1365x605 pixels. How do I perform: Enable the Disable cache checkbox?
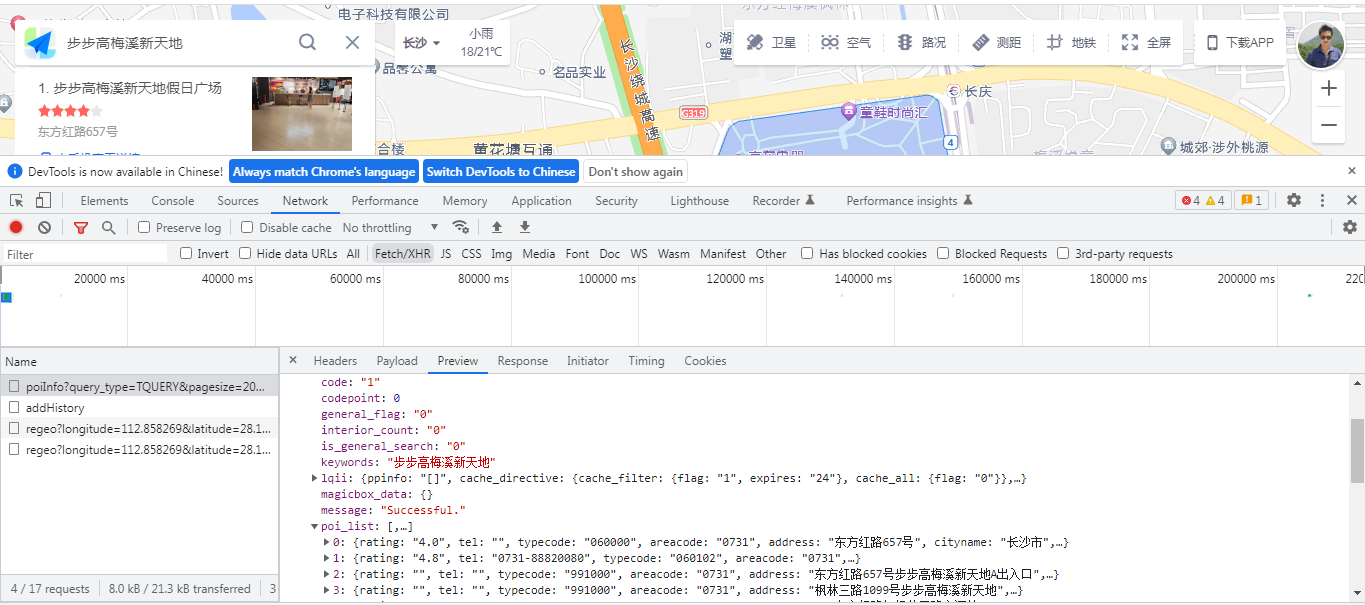click(x=247, y=227)
